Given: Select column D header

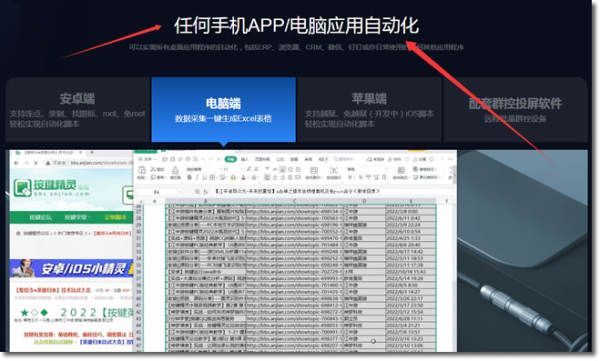Looking at the screenshot, I should click(x=364, y=201).
